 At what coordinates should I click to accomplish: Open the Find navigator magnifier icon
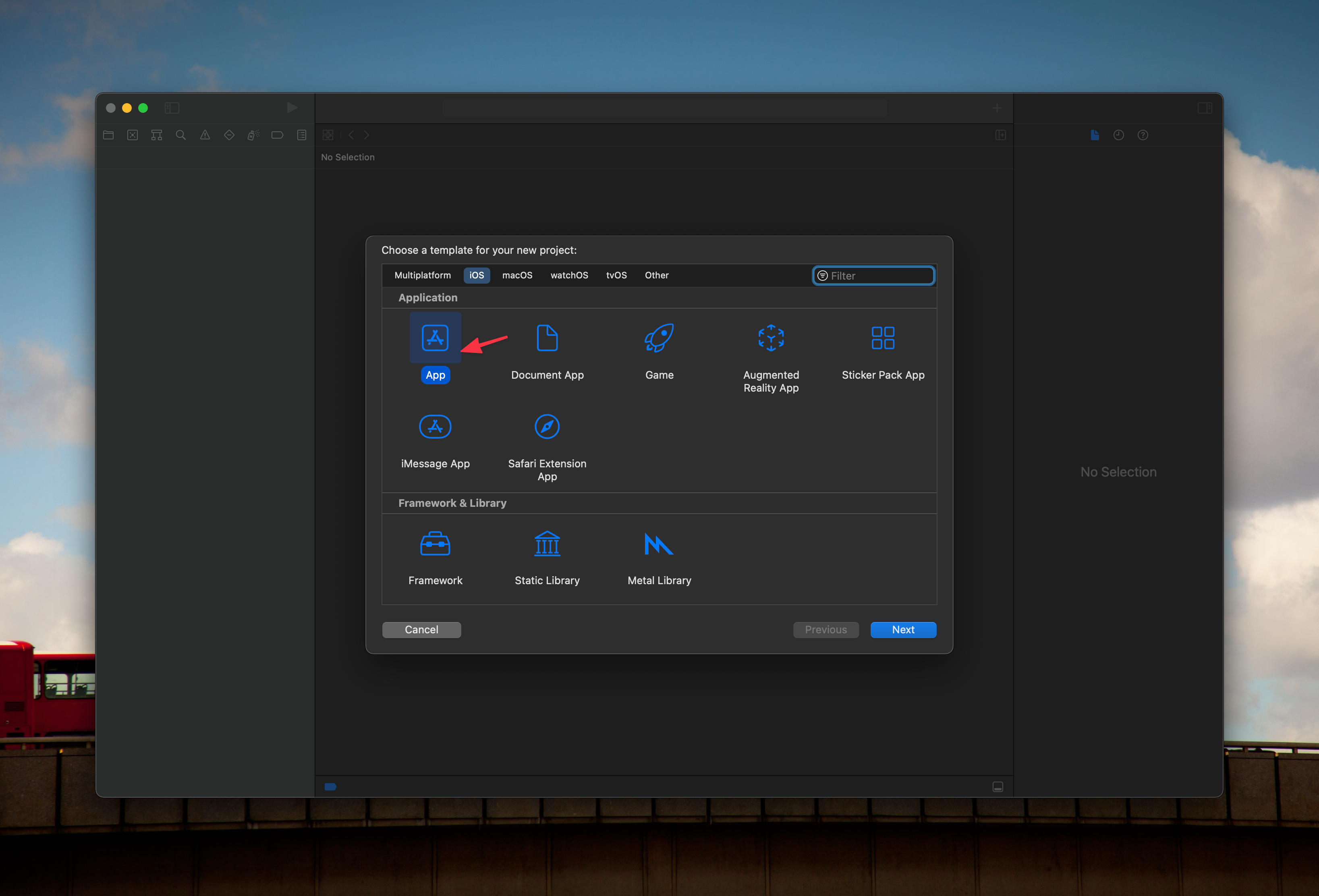(181, 135)
